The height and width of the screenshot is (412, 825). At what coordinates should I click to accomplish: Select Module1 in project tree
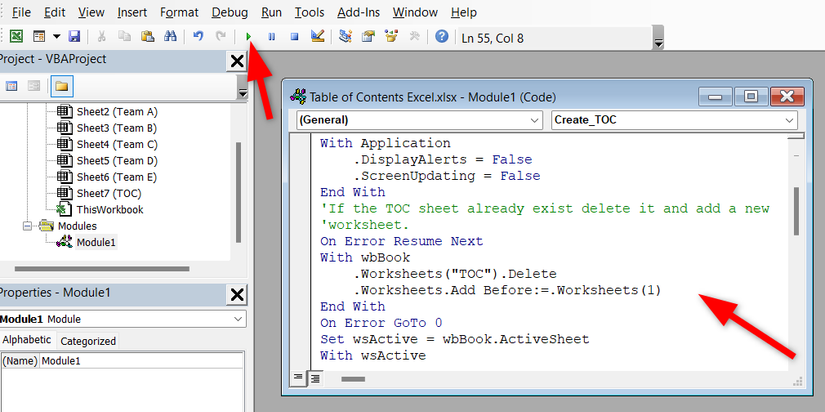click(96, 242)
